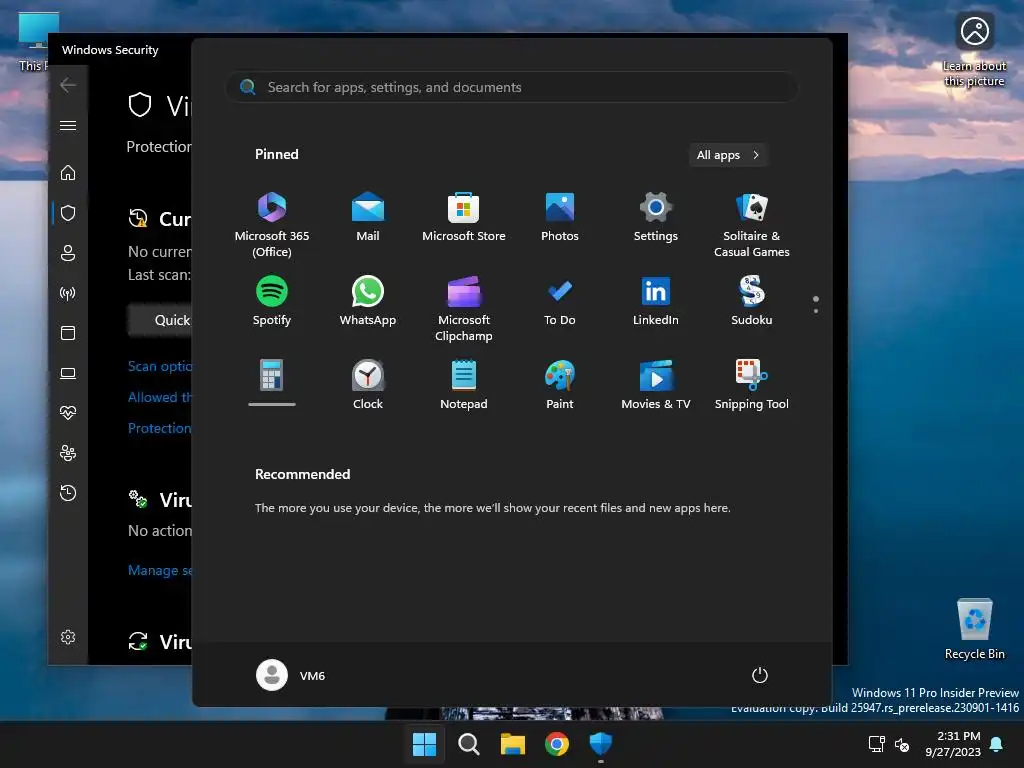Viewport: 1024px width, 768px height.
Task: Launch the Clock app
Action: 368,385
